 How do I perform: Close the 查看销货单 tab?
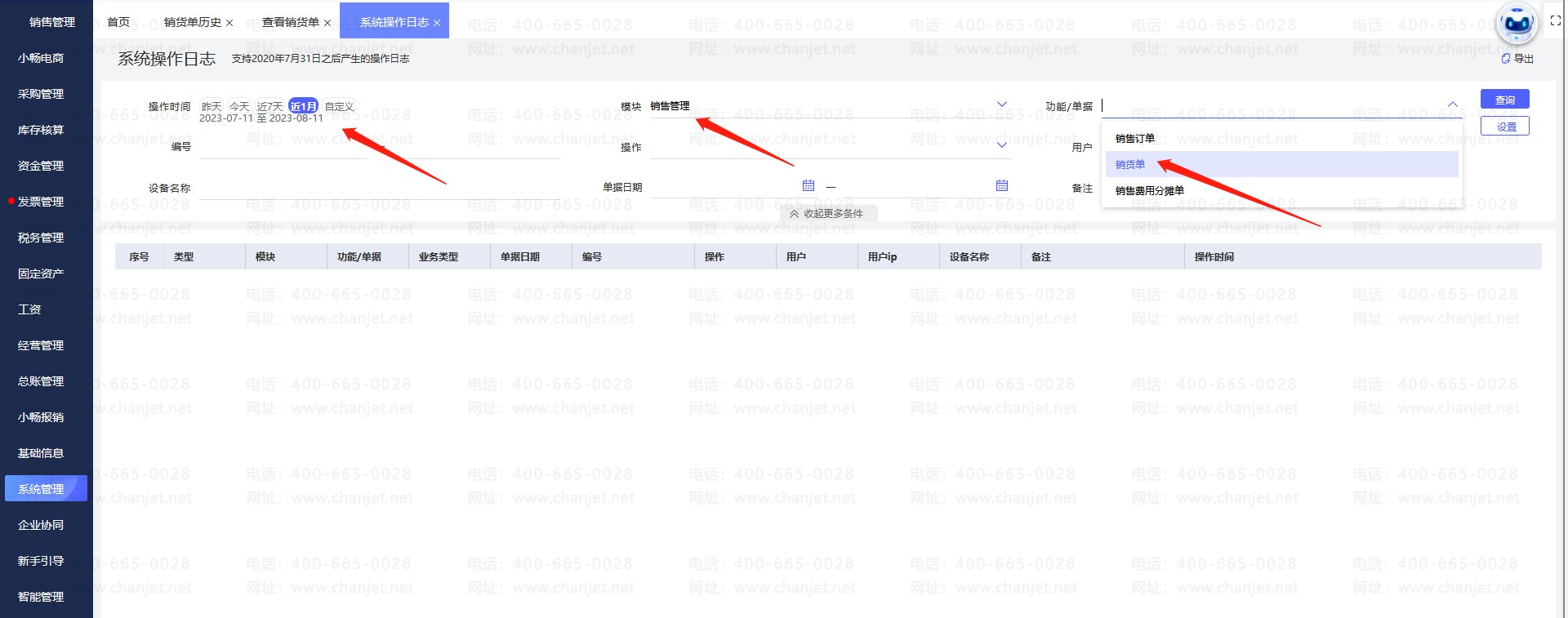coord(327,23)
